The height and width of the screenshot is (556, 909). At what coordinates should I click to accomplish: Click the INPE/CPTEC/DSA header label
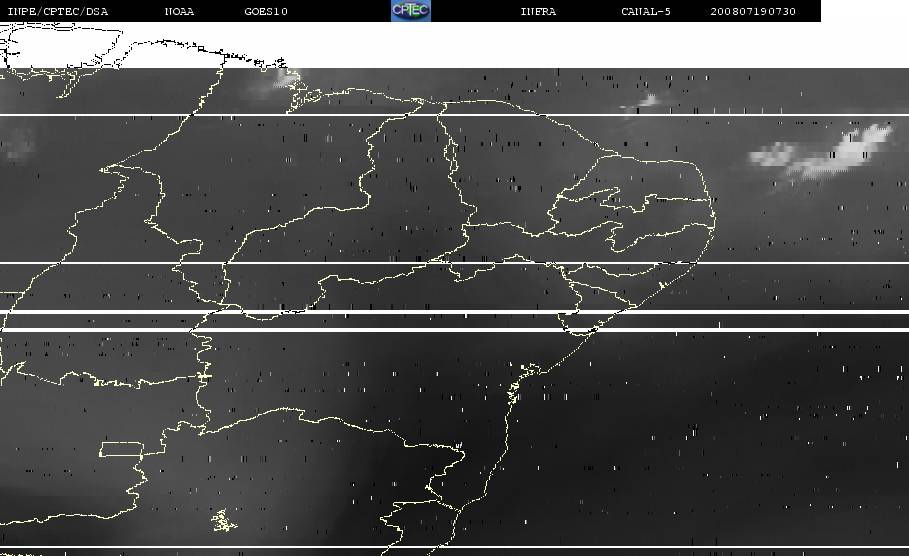coord(57,12)
